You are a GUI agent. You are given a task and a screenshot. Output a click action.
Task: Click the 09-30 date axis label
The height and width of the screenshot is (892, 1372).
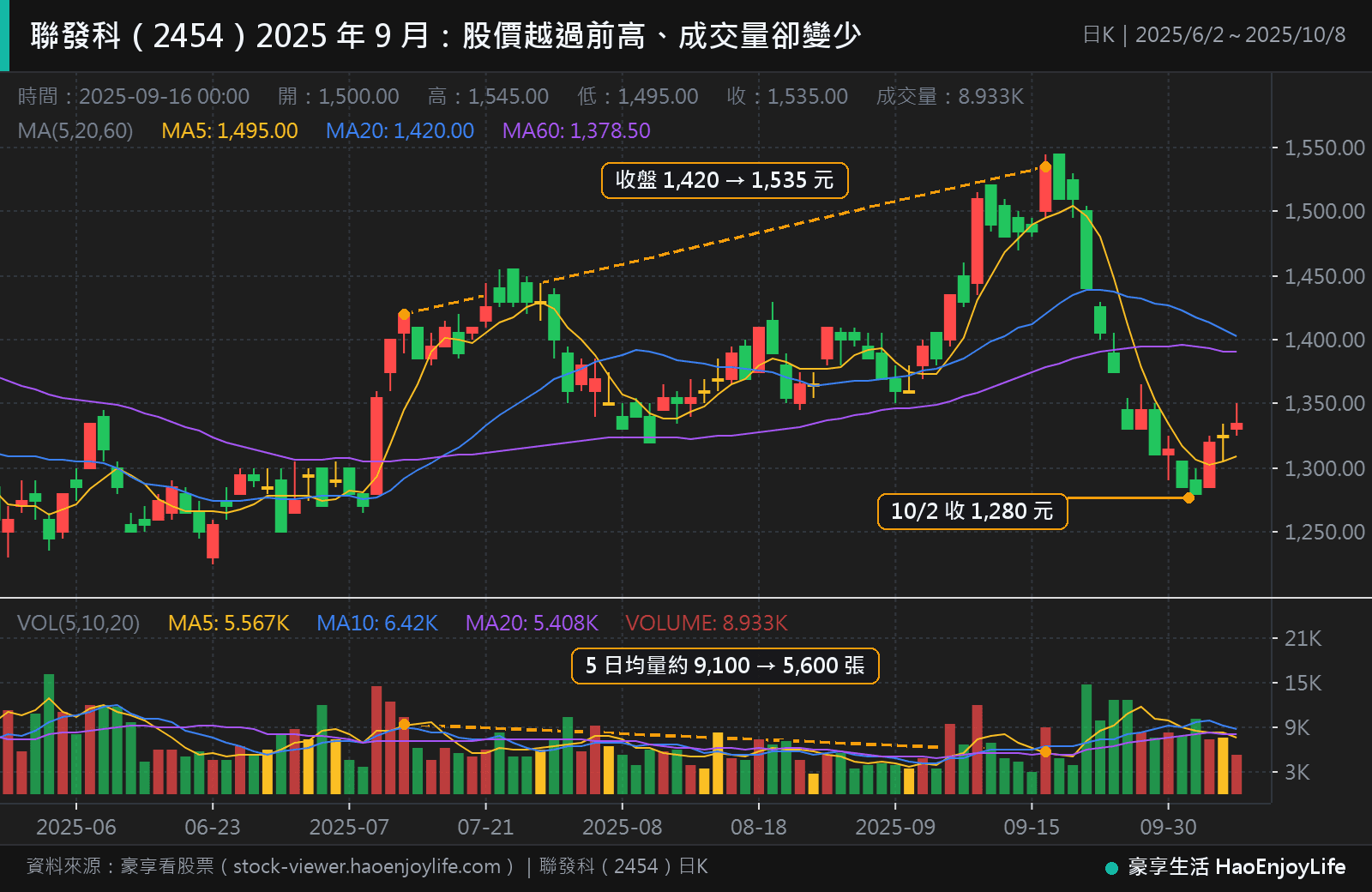[x=1168, y=827]
